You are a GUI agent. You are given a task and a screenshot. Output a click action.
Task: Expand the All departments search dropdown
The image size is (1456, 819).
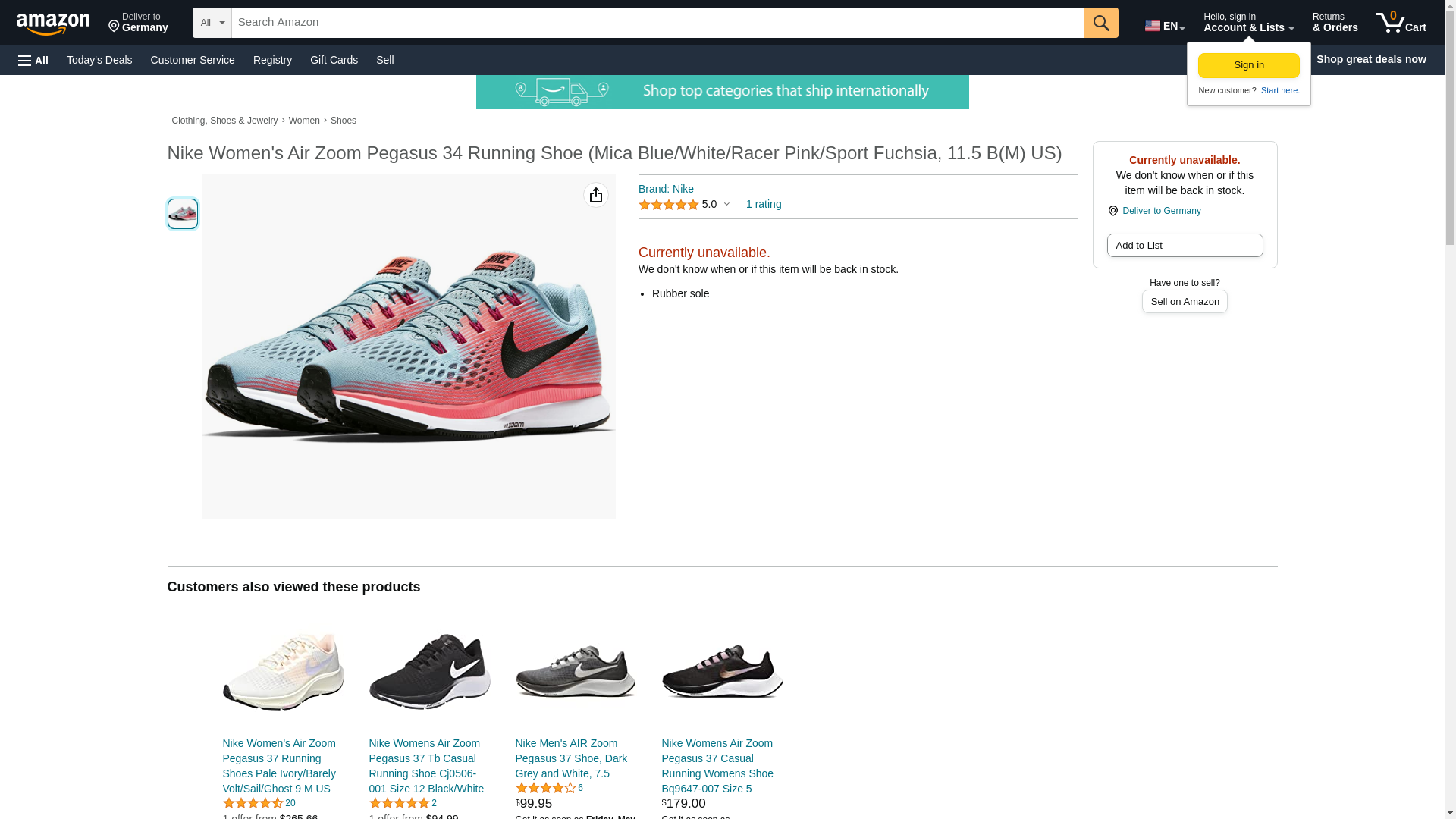[212, 23]
